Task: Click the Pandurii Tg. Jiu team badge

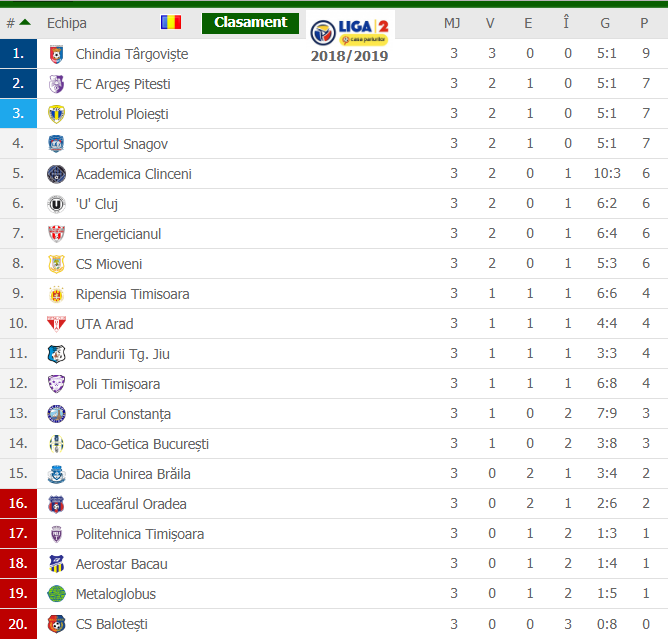Action: (x=56, y=354)
